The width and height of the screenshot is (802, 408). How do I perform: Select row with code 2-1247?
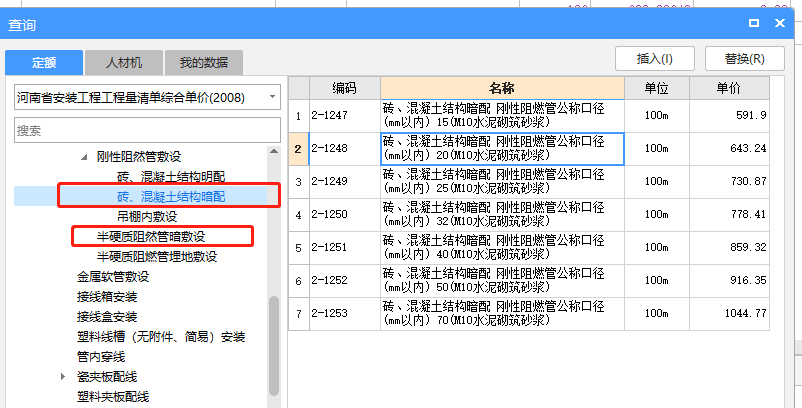pyautogui.click(x=345, y=116)
